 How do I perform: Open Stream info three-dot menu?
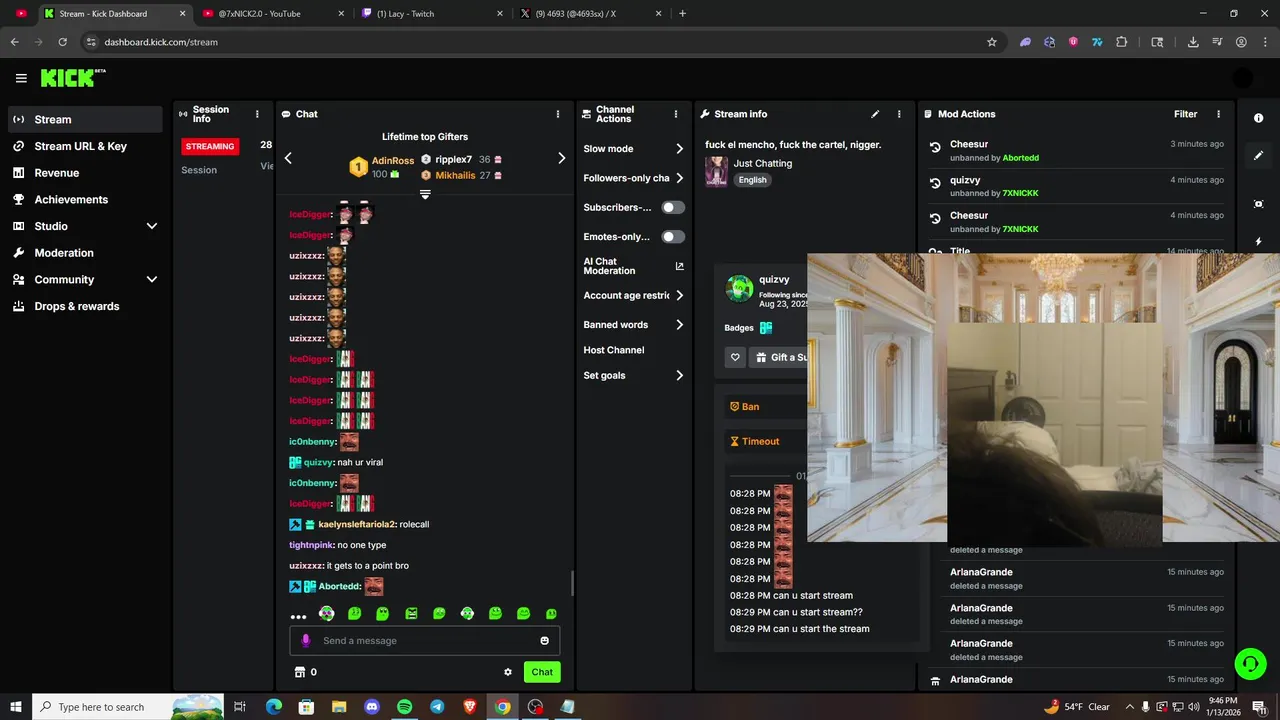point(899,114)
